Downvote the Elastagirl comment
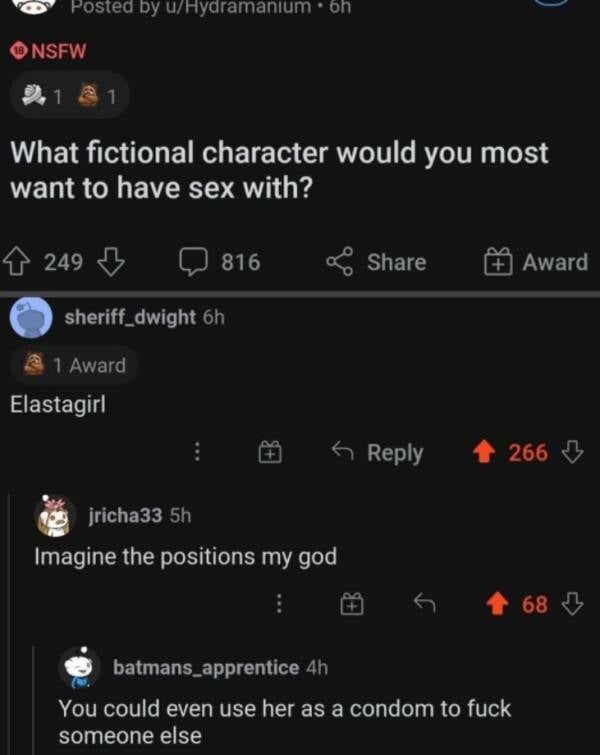The width and height of the screenshot is (600, 755). [573, 453]
